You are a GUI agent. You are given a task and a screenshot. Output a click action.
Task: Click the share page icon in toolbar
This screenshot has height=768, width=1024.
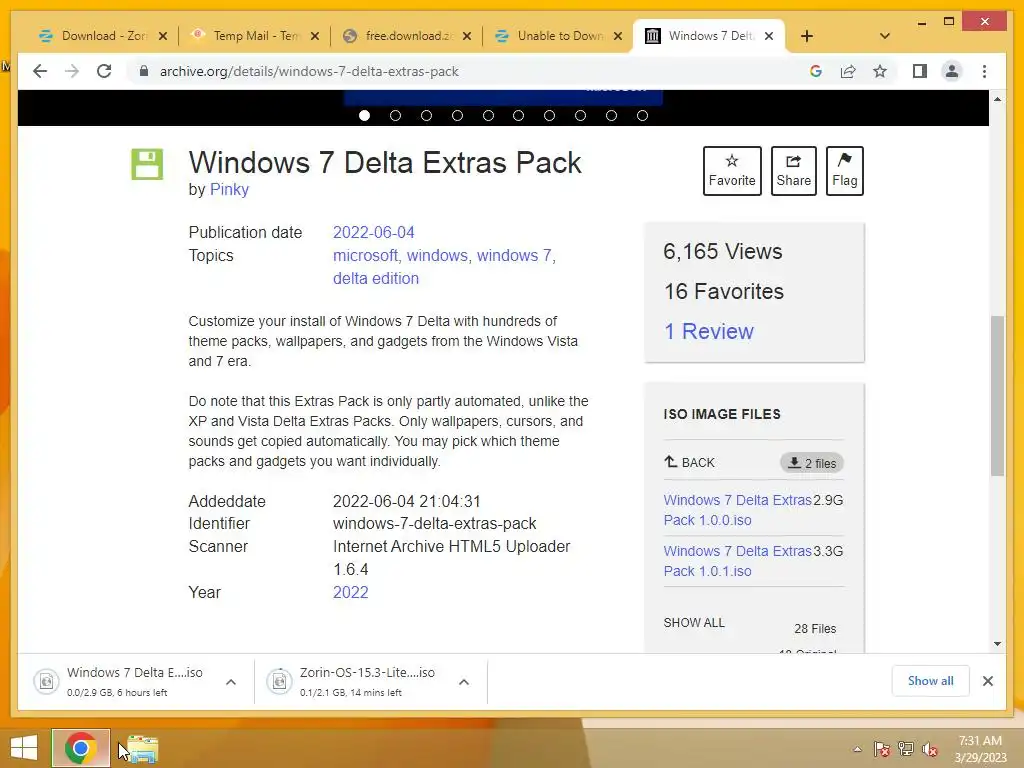click(848, 71)
